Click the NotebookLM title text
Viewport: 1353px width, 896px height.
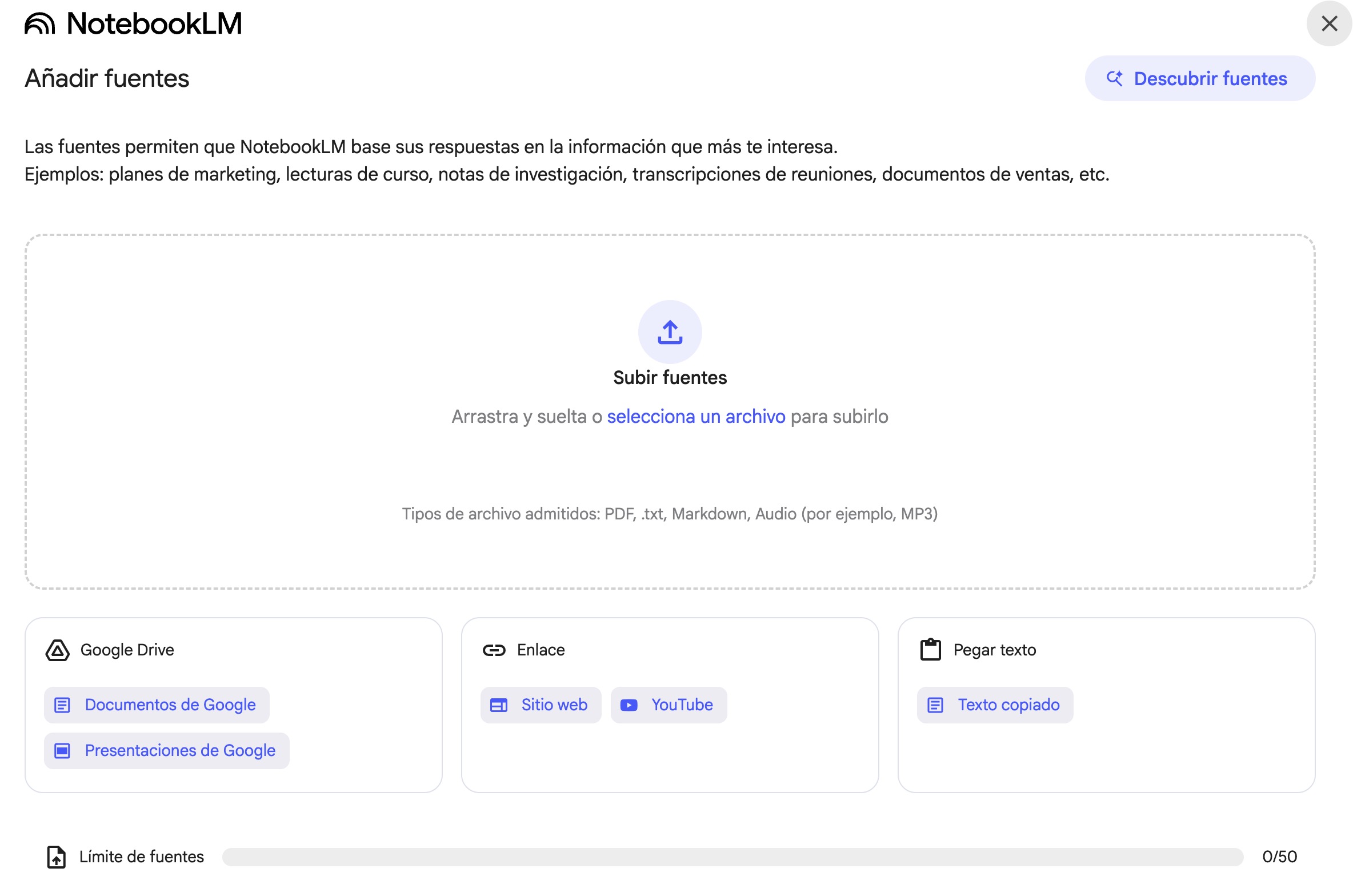(154, 24)
